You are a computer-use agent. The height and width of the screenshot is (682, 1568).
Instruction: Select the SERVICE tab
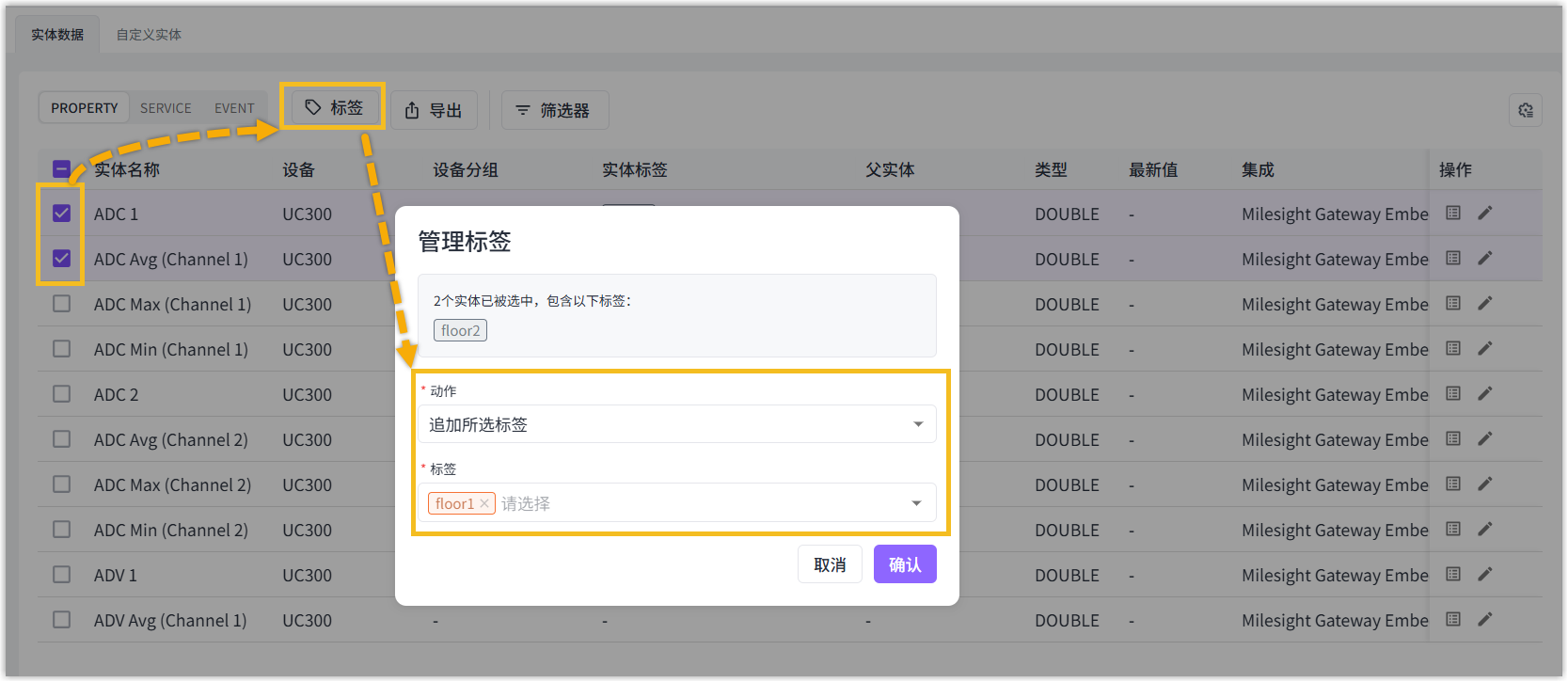click(x=166, y=108)
